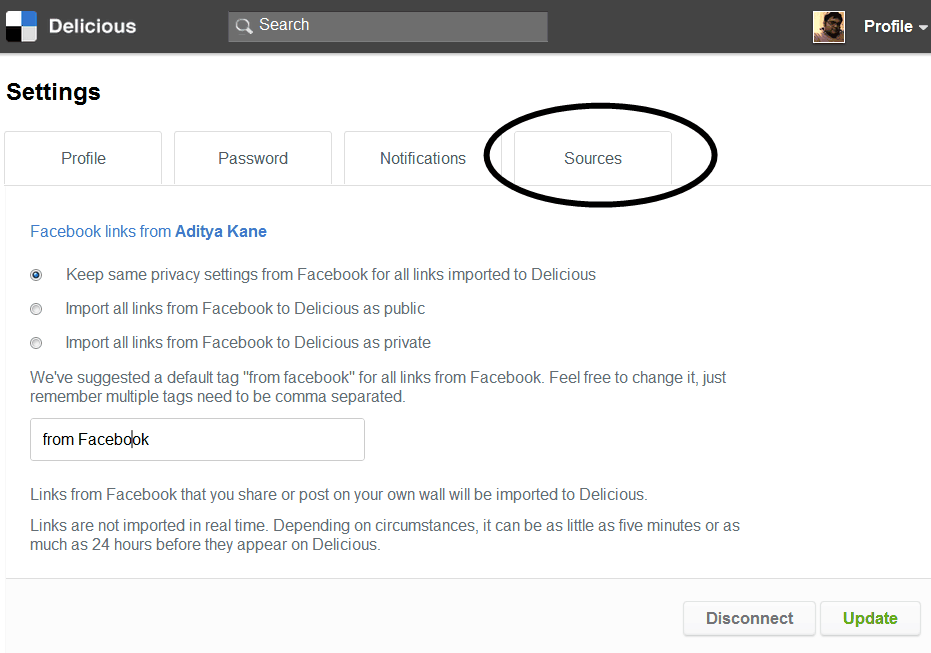The width and height of the screenshot is (931, 653).
Task: Click the green Update button
Action: [870, 619]
